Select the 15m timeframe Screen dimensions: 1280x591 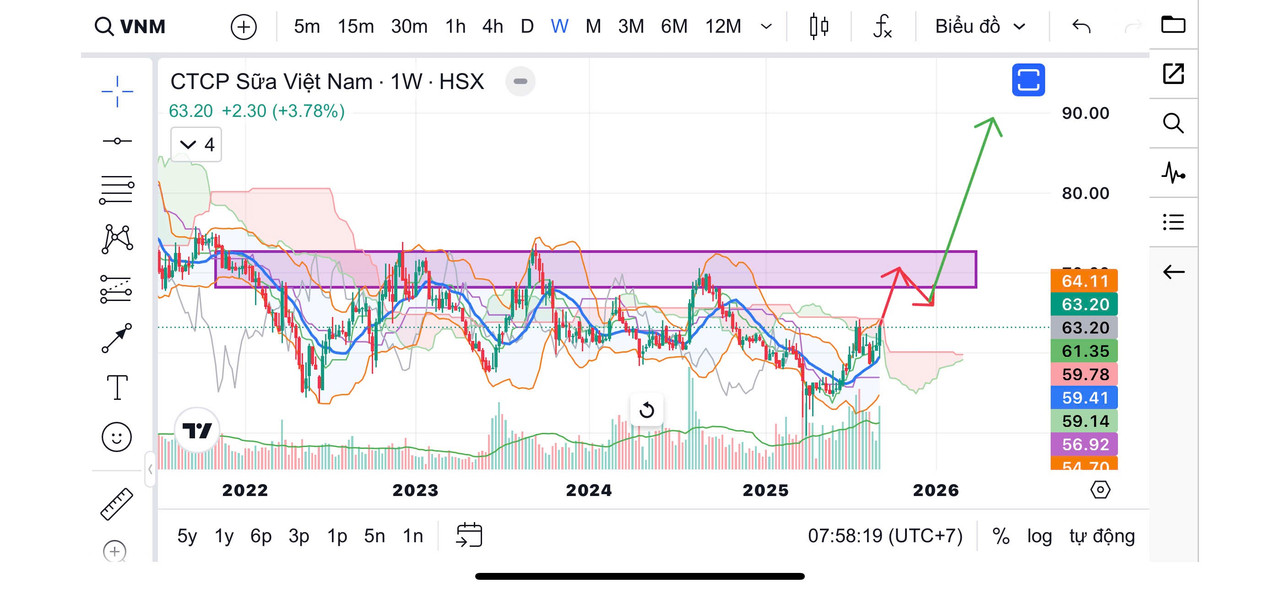pyautogui.click(x=355, y=27)
